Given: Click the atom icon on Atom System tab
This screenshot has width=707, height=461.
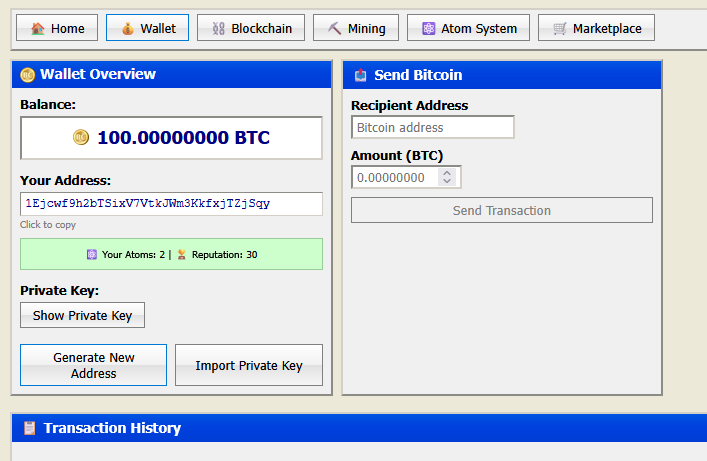Looking at the screenshot, I should pos(428,28).
